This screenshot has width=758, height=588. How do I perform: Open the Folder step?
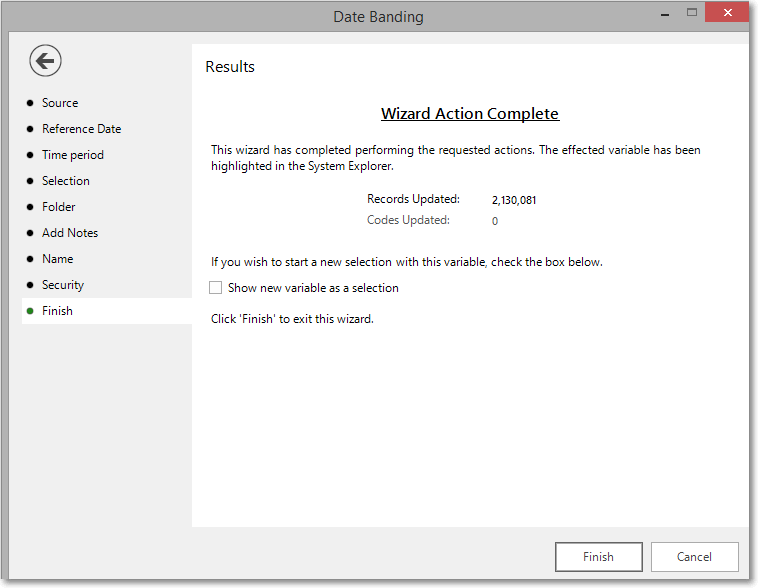58,207
